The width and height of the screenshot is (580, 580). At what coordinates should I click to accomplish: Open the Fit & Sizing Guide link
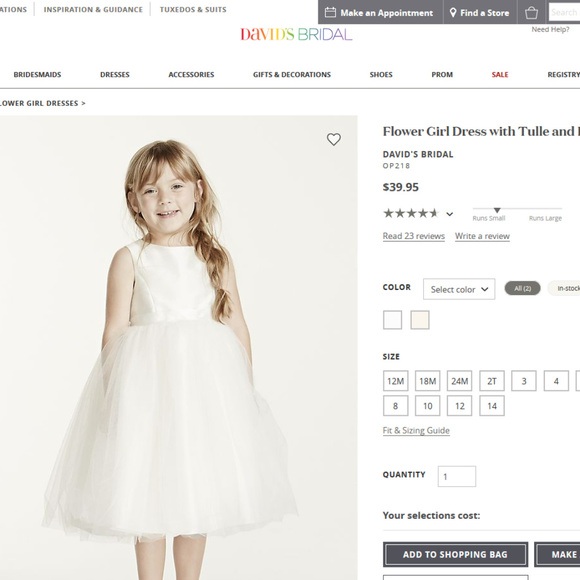pyautogui.click(x=416, y=431)
